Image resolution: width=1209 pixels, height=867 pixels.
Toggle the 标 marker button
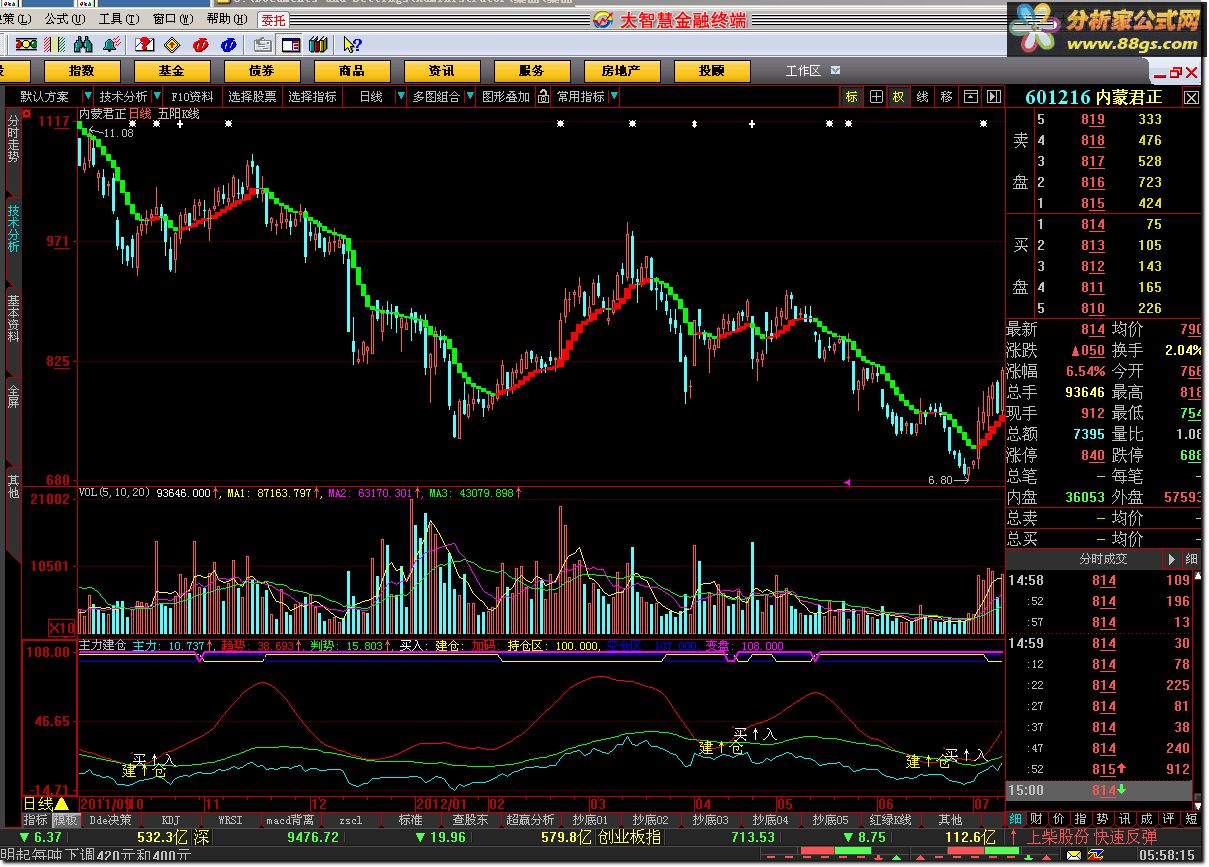(x=852, y=97)
